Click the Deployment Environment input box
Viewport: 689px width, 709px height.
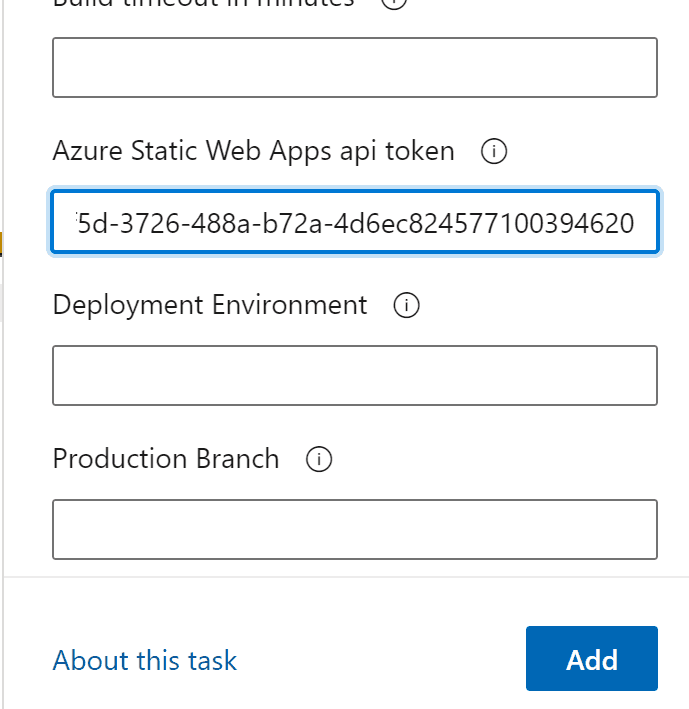pos(355,375)
